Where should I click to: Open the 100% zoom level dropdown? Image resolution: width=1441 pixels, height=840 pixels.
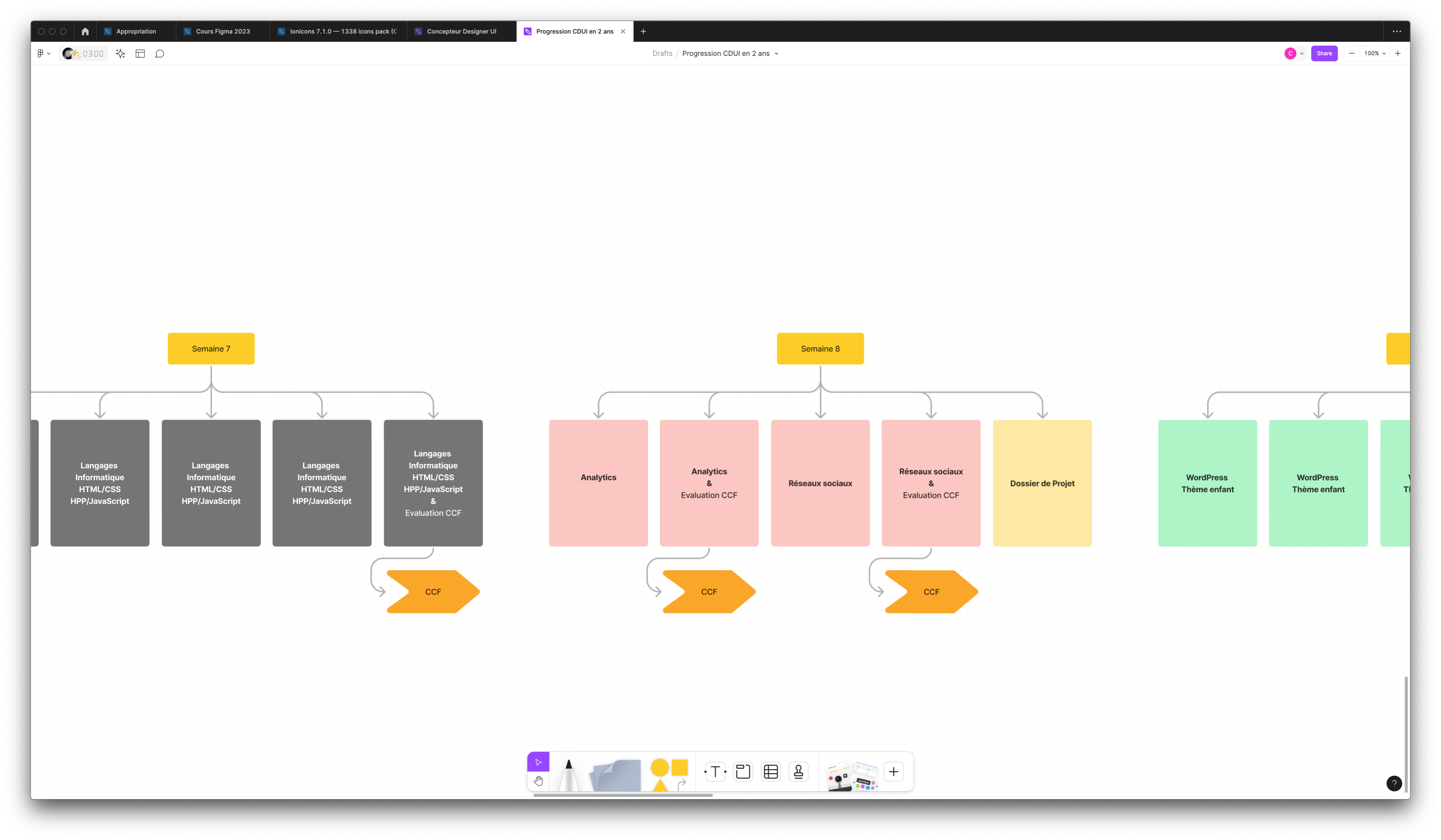click(x=1374, y=54)
